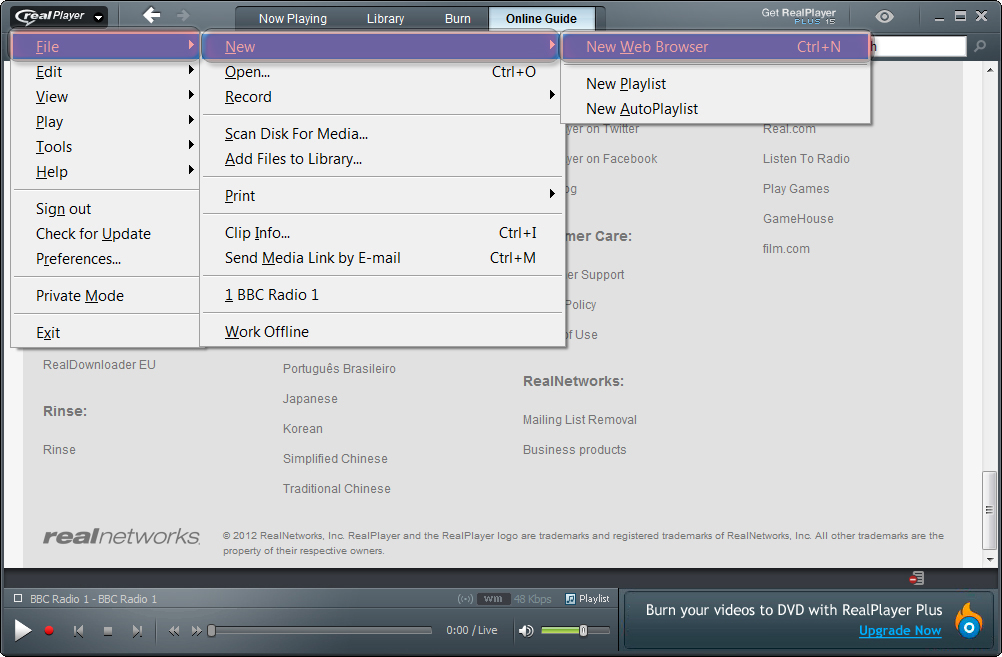Click the eye icon in the title bar
Image resolution: width=1002 pixels, height=657 pixels.
point(884,17)
